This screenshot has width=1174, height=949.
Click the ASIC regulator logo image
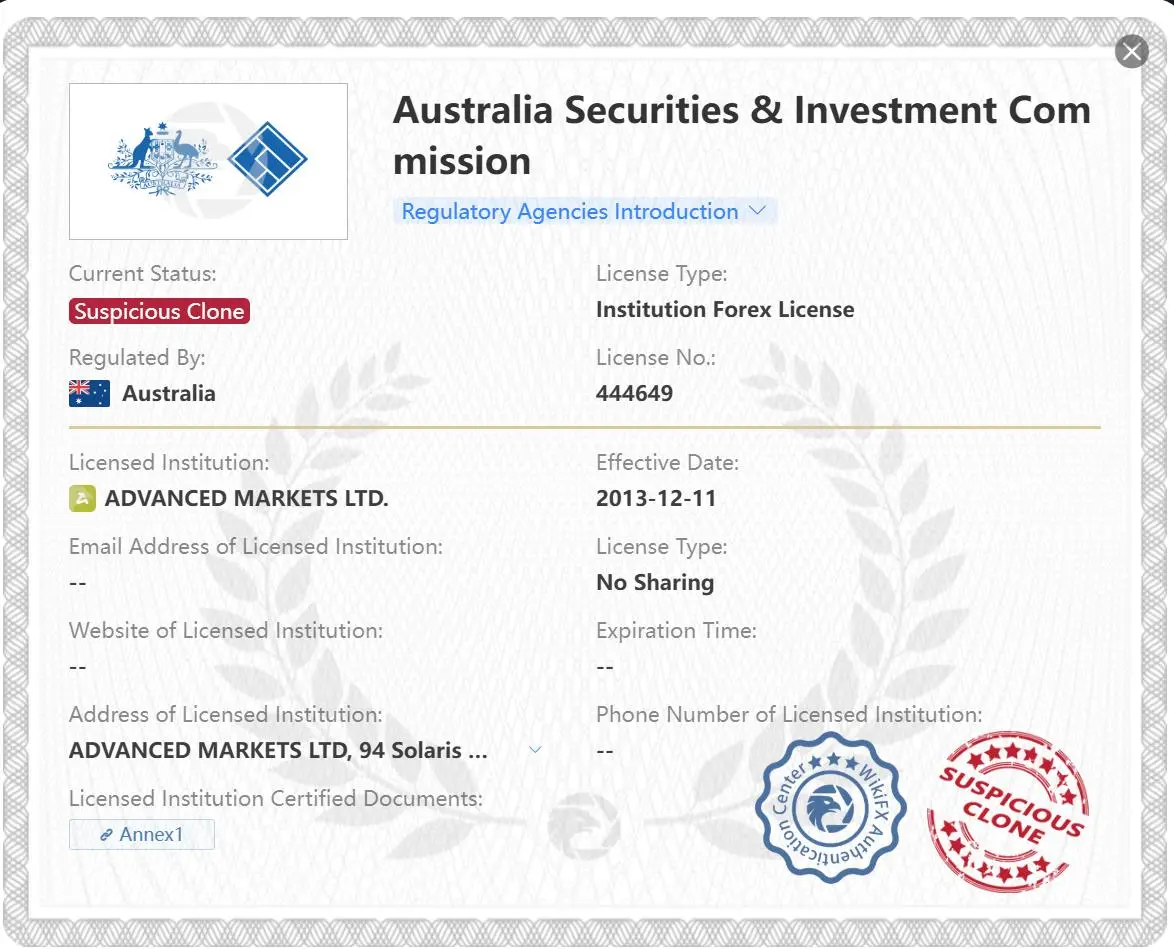click(x=208, y=161)
